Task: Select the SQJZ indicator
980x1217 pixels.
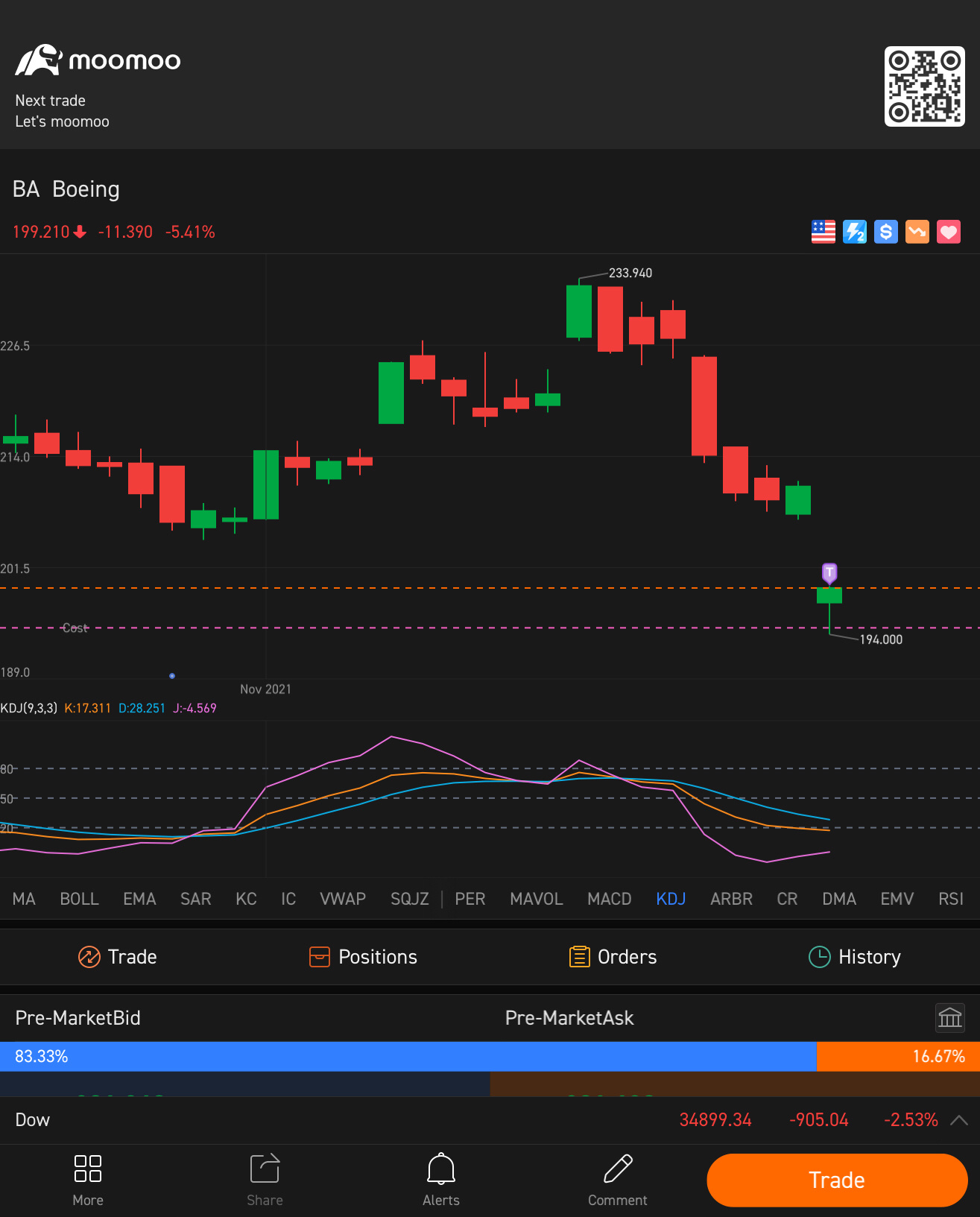Action: pos(410,899)
